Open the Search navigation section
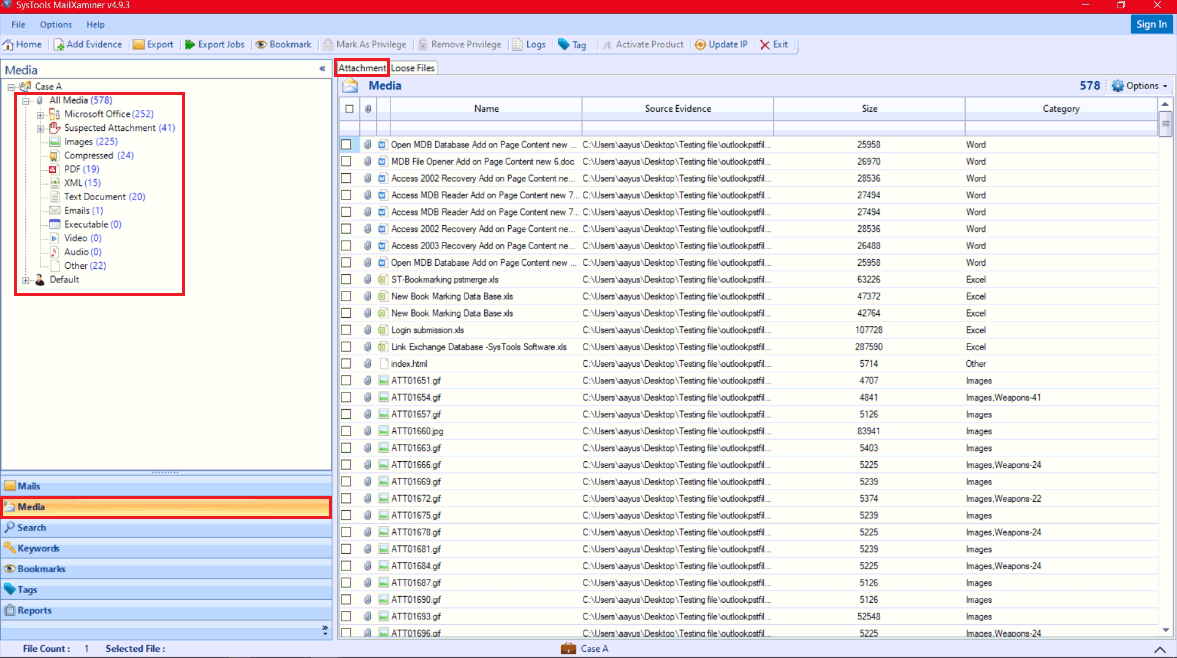This screenshot has height=658, width=1177. 166,527
